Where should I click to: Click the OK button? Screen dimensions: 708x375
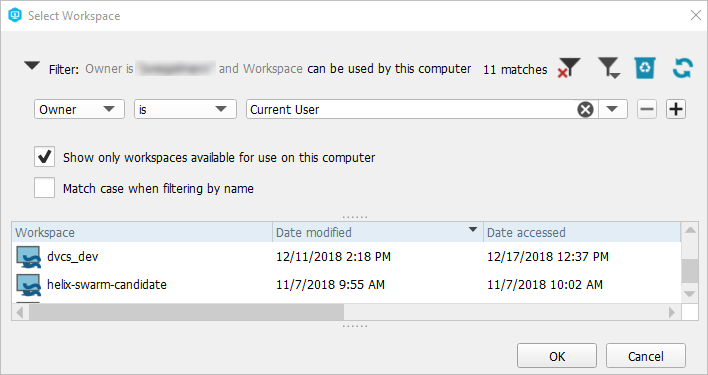557,356
